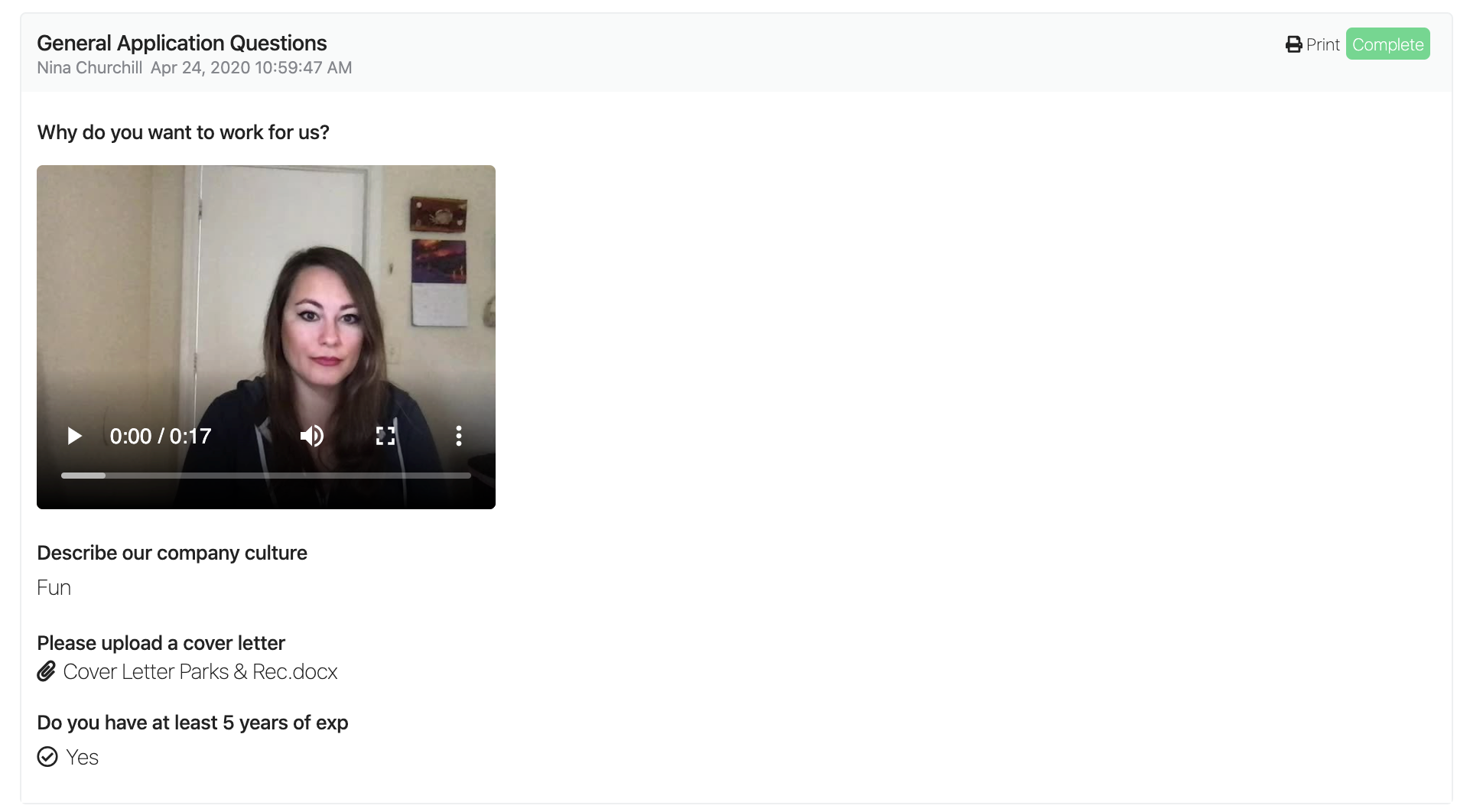Viewport: 1470px width, 812px height.
Task: Play the applicant's video response
Action: (74, 436)
